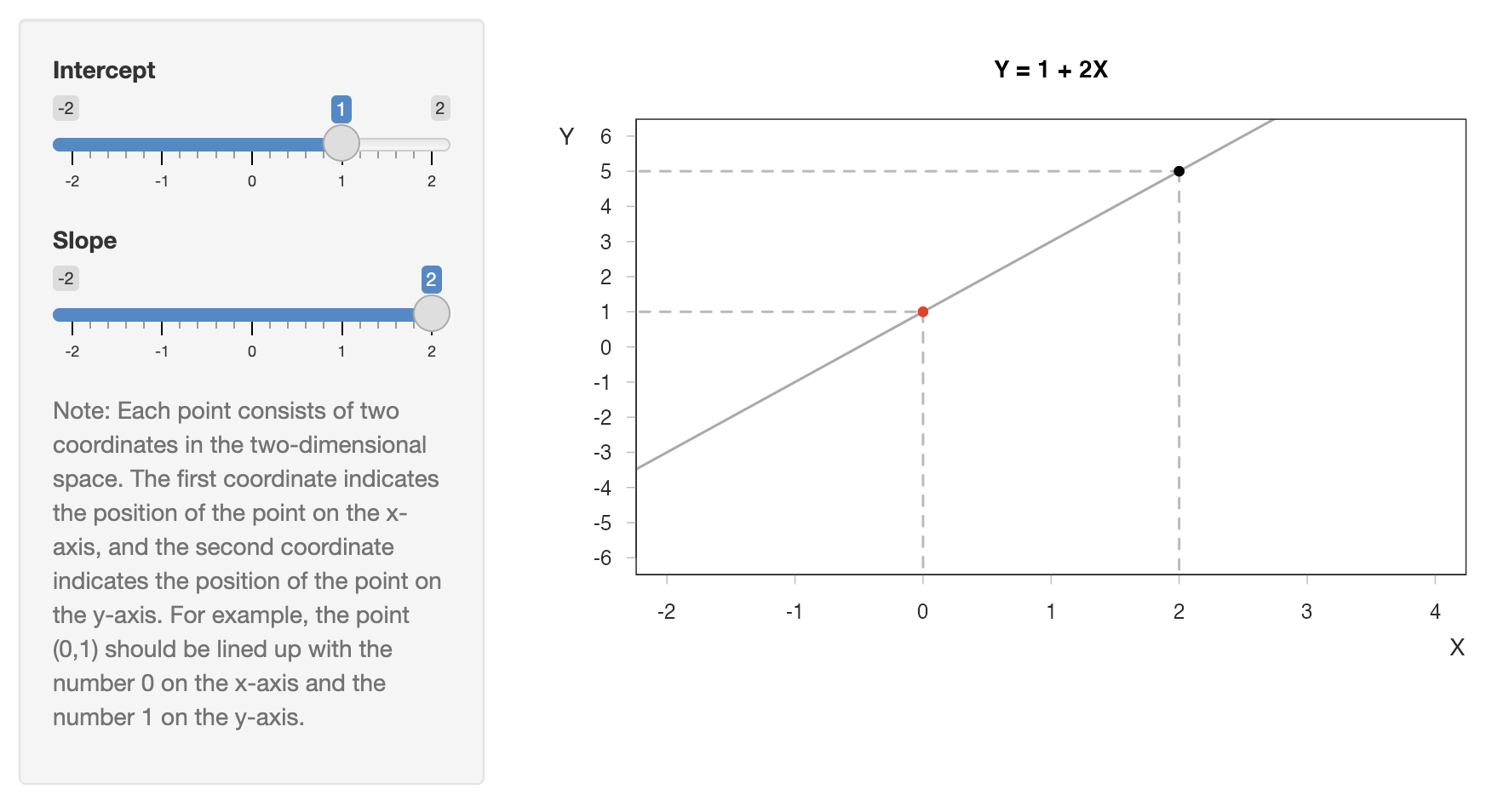1509x812 pixels.
Task: Set Slope slider to the -1 tick
Action: pos(162,315)
